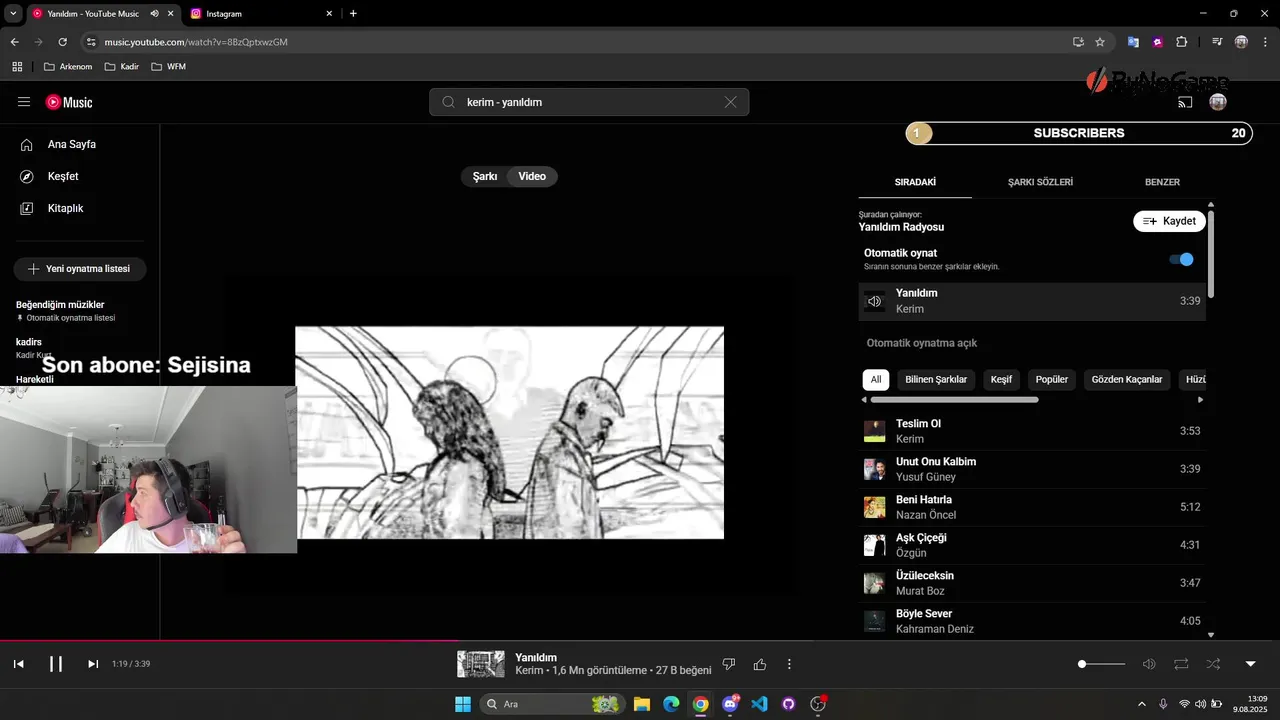Clear the search box with the X
This screenshot has height=720, width=1280.
730,102
